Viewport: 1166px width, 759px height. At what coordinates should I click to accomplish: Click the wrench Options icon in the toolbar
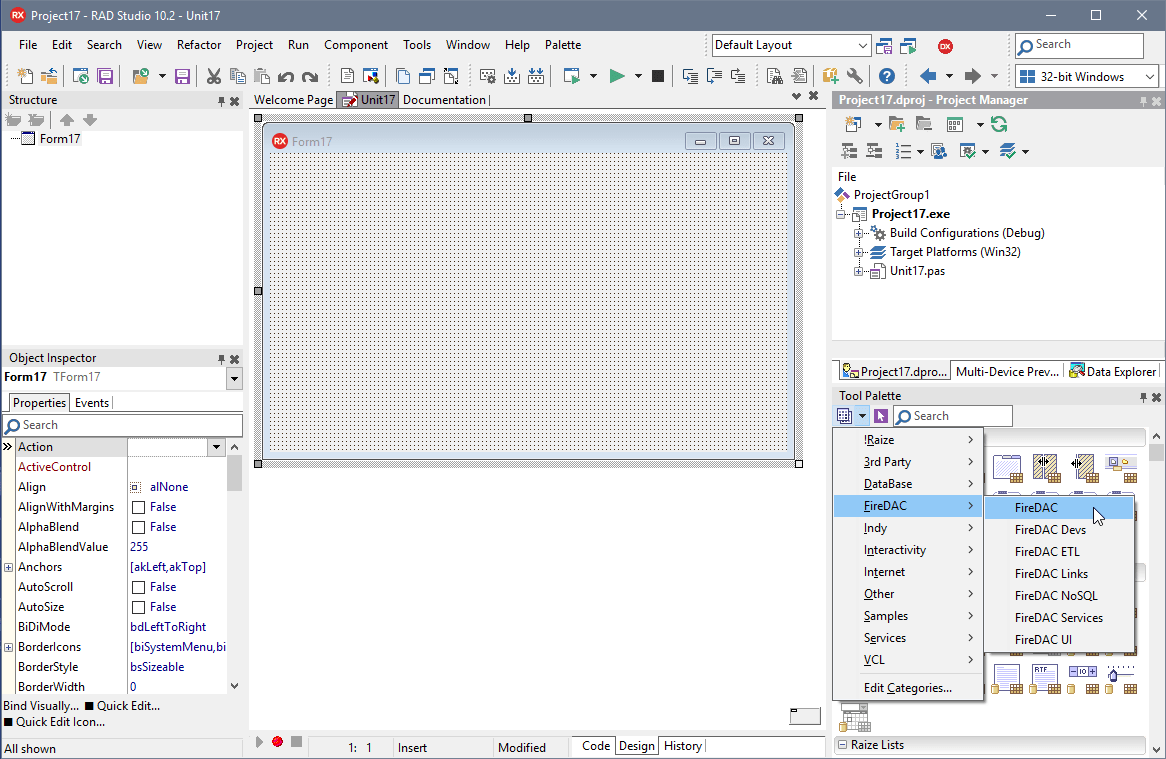pos(853,76)
